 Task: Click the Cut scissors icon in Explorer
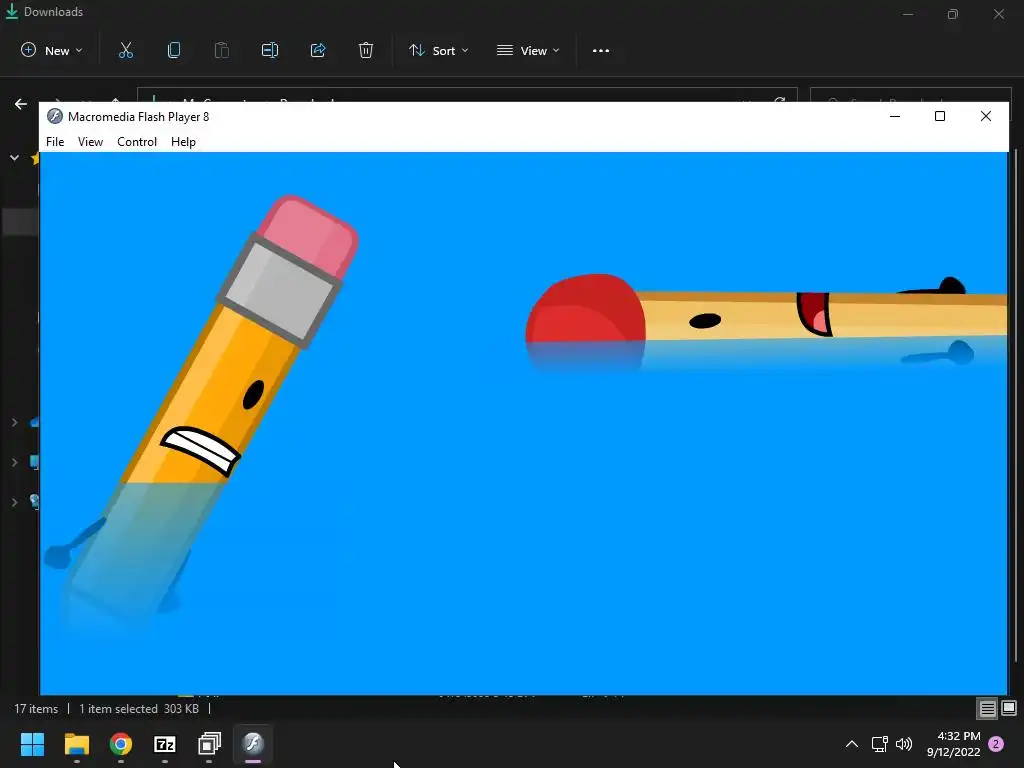pos(125,50)
